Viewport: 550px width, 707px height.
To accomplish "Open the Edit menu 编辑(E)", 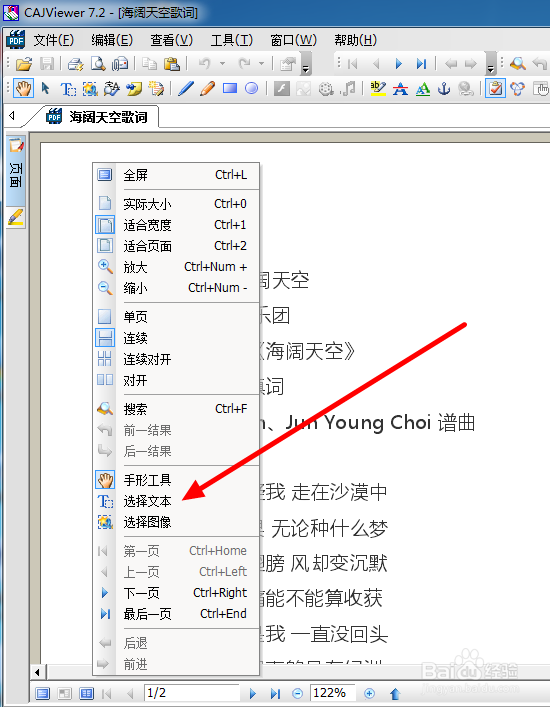I will click(112, 41).
